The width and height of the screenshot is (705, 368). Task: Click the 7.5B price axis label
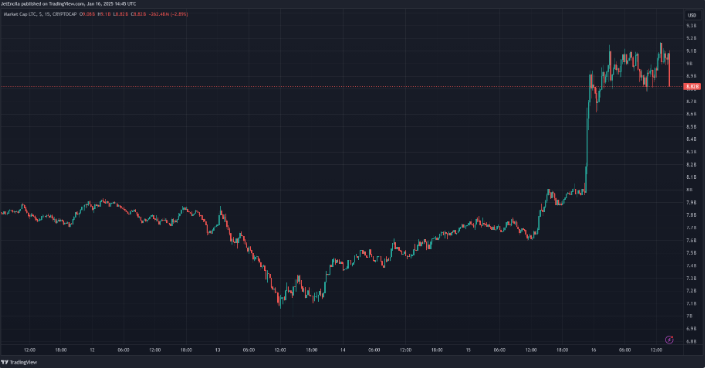pos(692,253)
